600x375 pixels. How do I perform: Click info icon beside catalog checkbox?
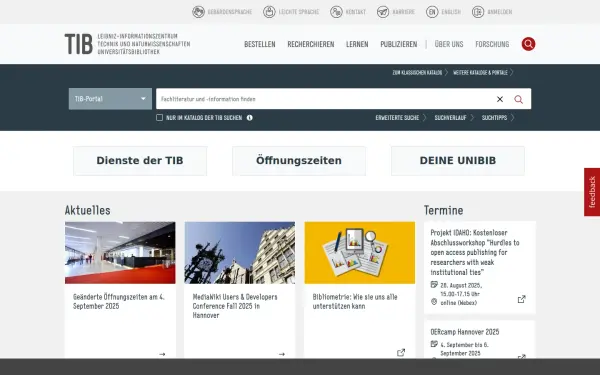[x=250, y=118]
